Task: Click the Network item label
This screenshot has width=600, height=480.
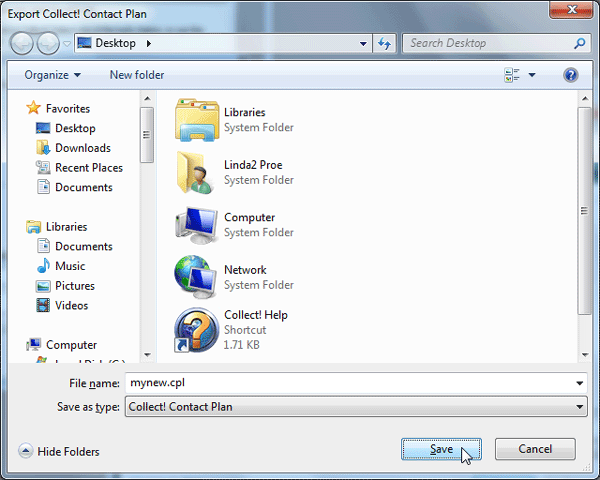Action: [x=245, y=270]
